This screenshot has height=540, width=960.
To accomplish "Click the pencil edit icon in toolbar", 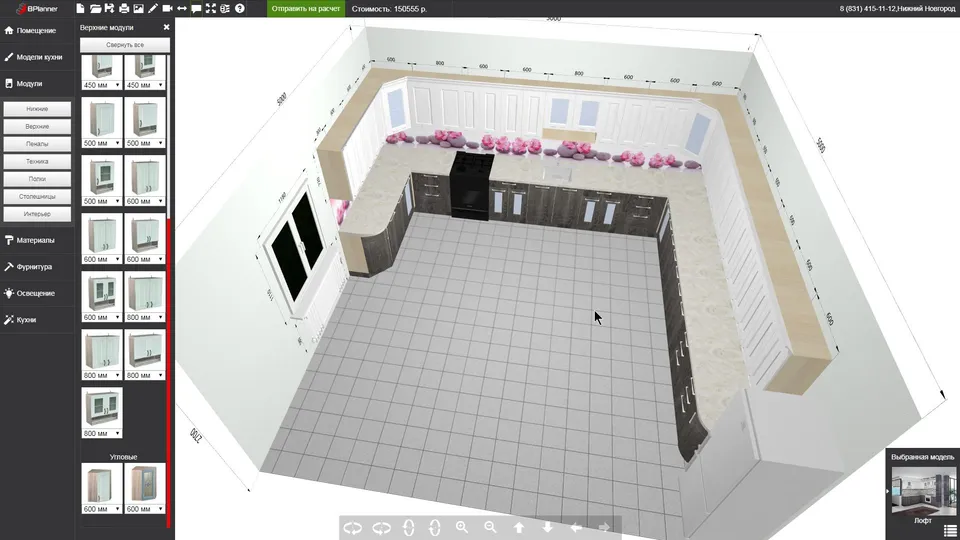I will 153,9.
